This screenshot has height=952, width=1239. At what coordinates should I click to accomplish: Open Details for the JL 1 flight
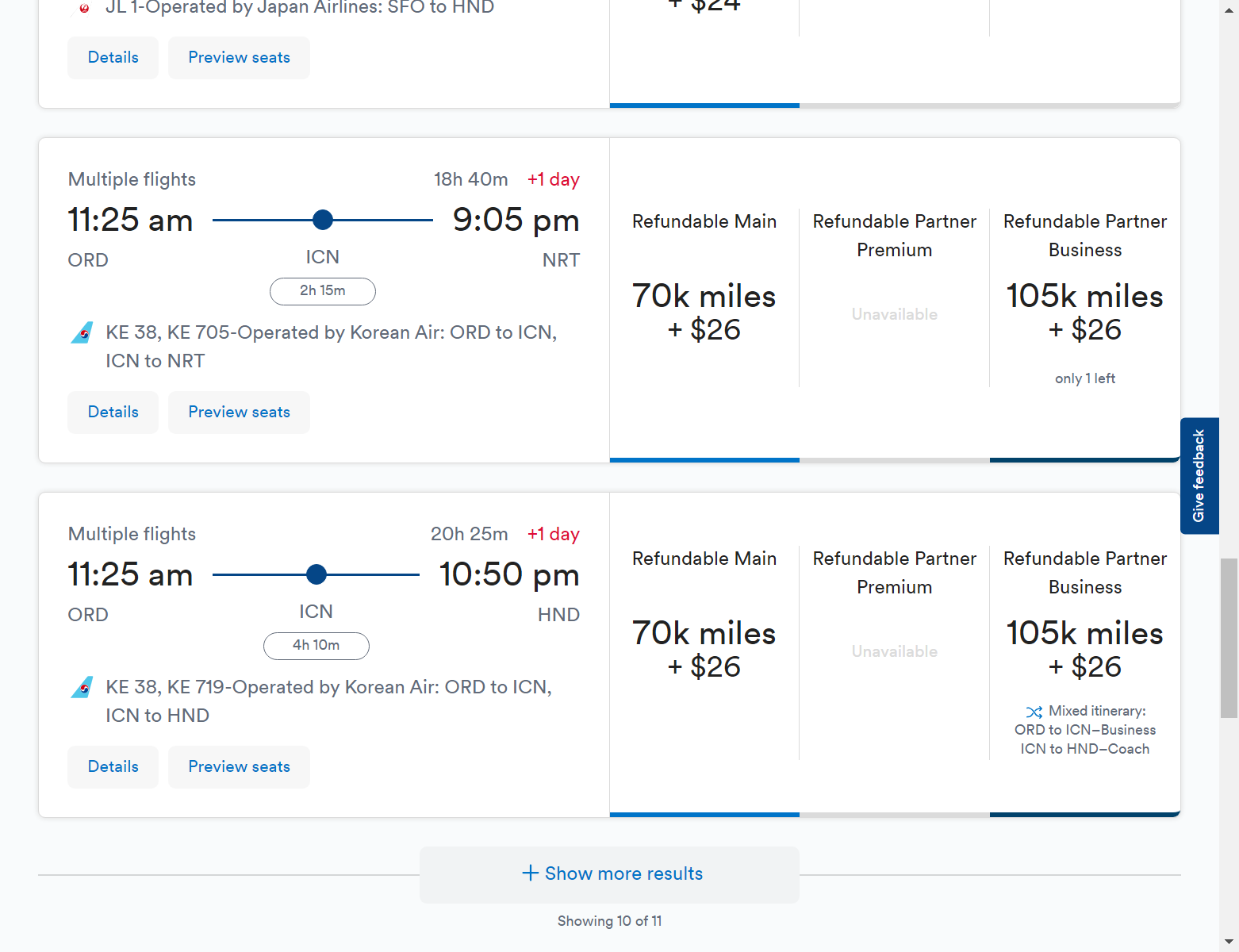(x=113, y=58)
